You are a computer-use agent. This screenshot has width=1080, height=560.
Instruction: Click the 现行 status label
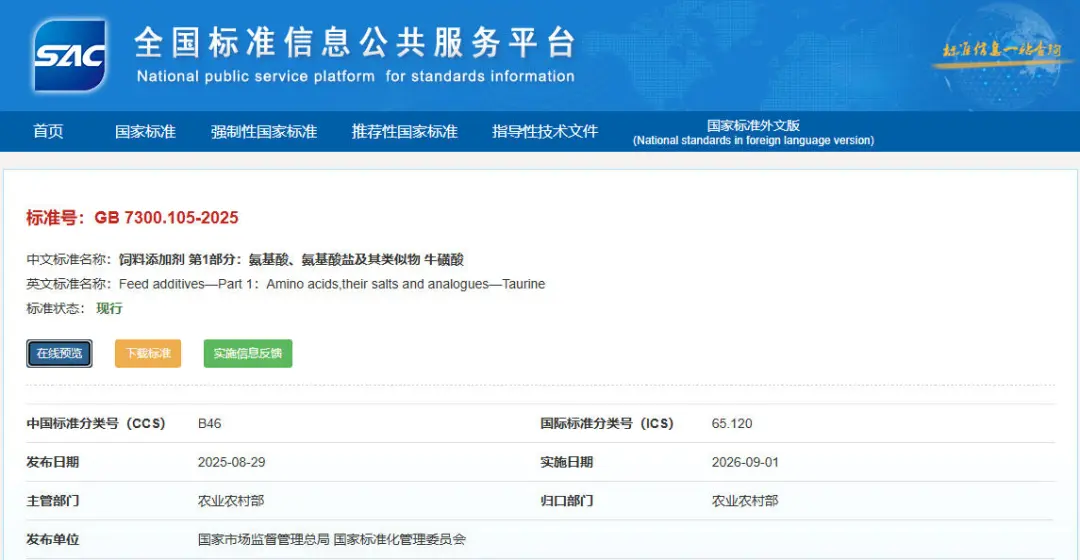click(x=110, y=309)
